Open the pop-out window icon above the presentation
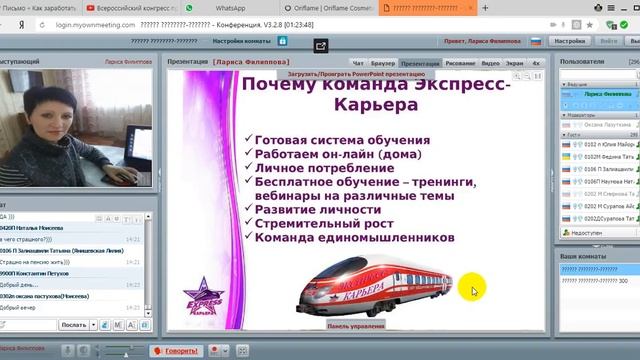640x360 pixels. click(x=321, y=46)
